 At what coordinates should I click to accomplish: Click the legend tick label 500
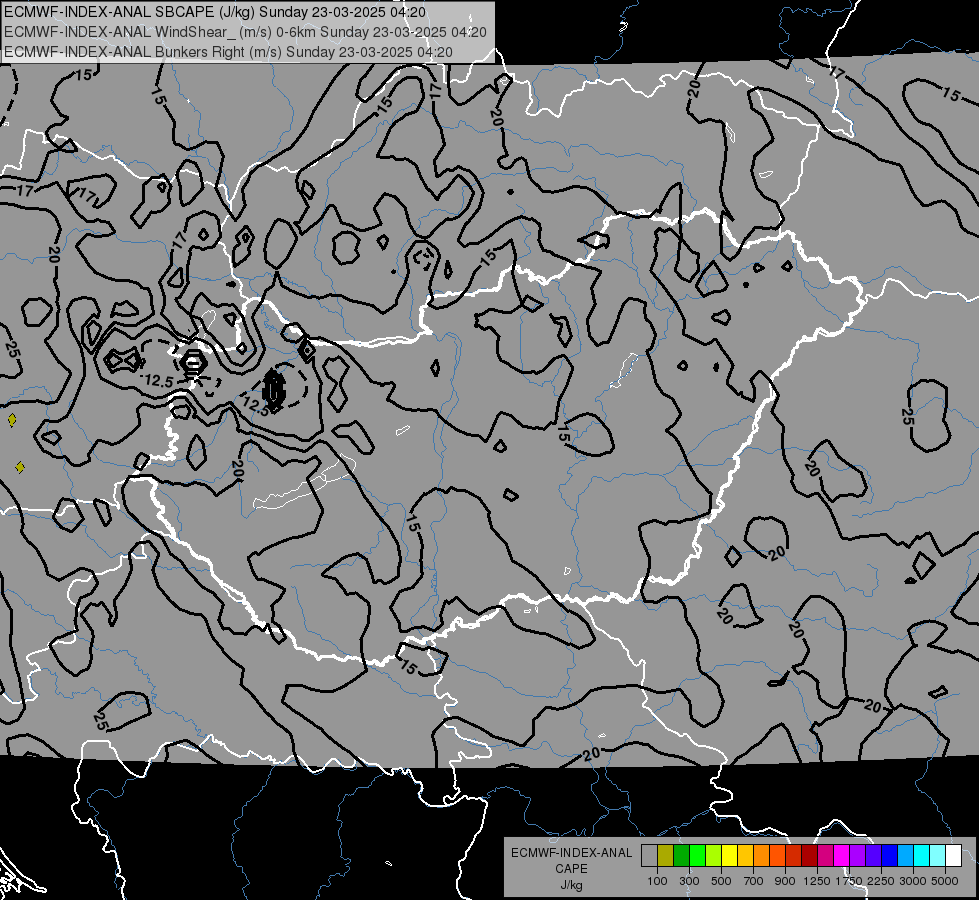pos(721,881)
